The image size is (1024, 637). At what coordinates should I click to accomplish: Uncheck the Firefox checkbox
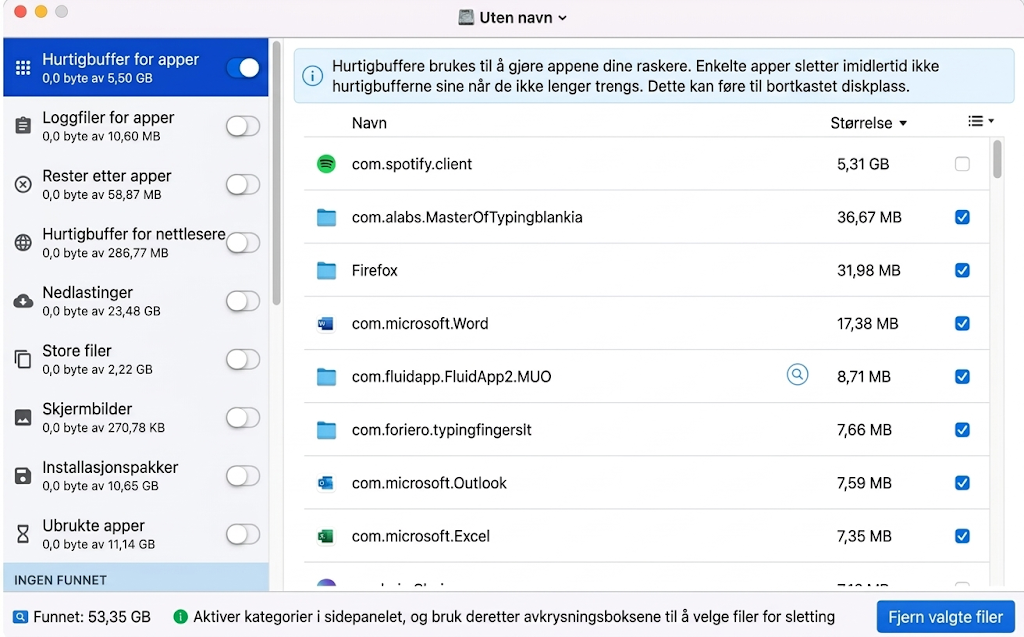click(962, 270)
